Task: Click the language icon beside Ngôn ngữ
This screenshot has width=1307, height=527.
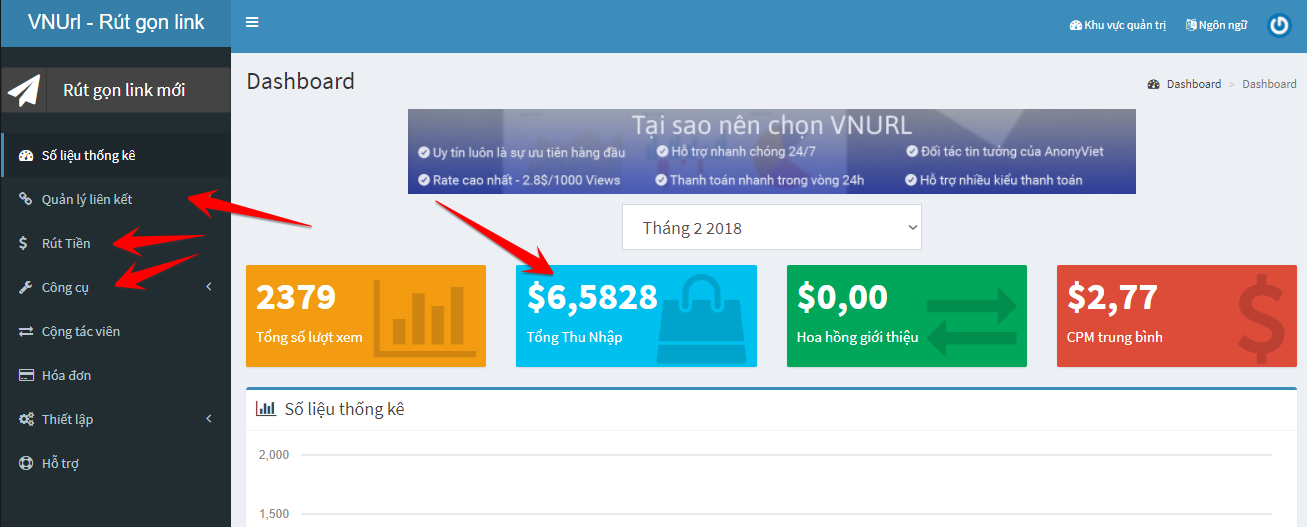Action: [1191, 25]
